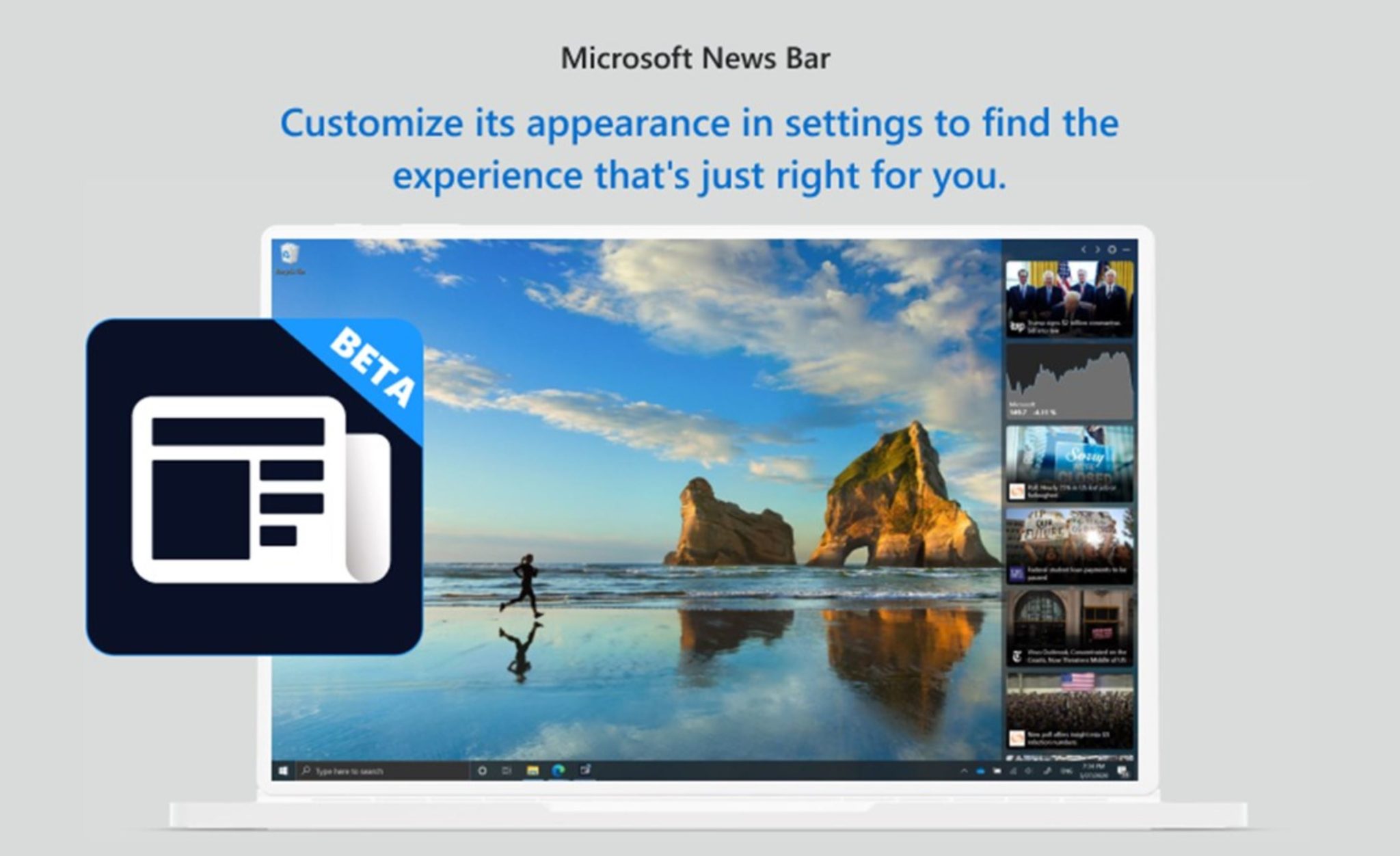The height and width of the screenshot is (856, 1400).
Task: Toggle OneDrive cloud icon in system tray
Action: click(x=981, y=770)
